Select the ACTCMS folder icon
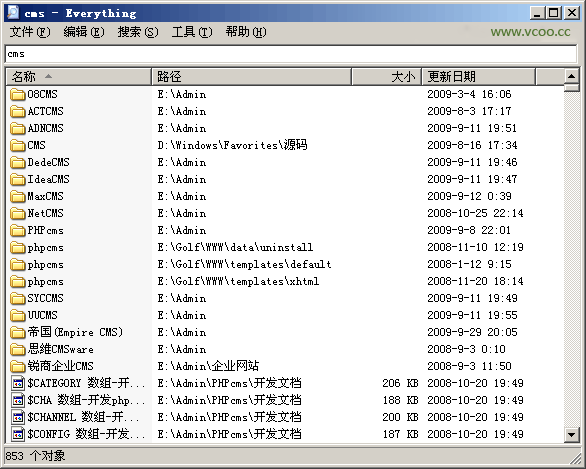The height and width of the screenshot is (469, 586). (18, 111)
